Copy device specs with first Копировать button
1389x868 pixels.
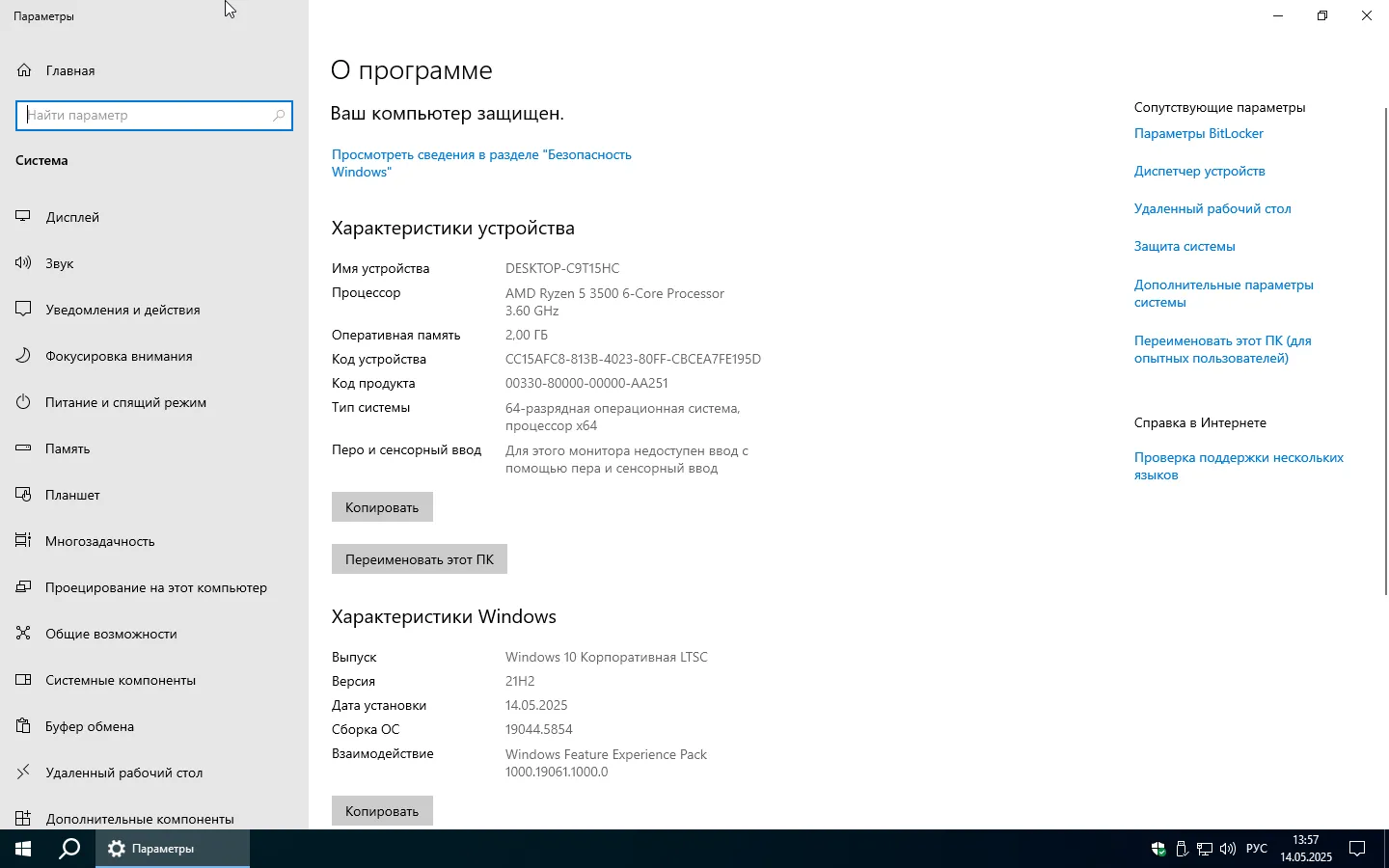pyautogui.click(x=382, y=507)
